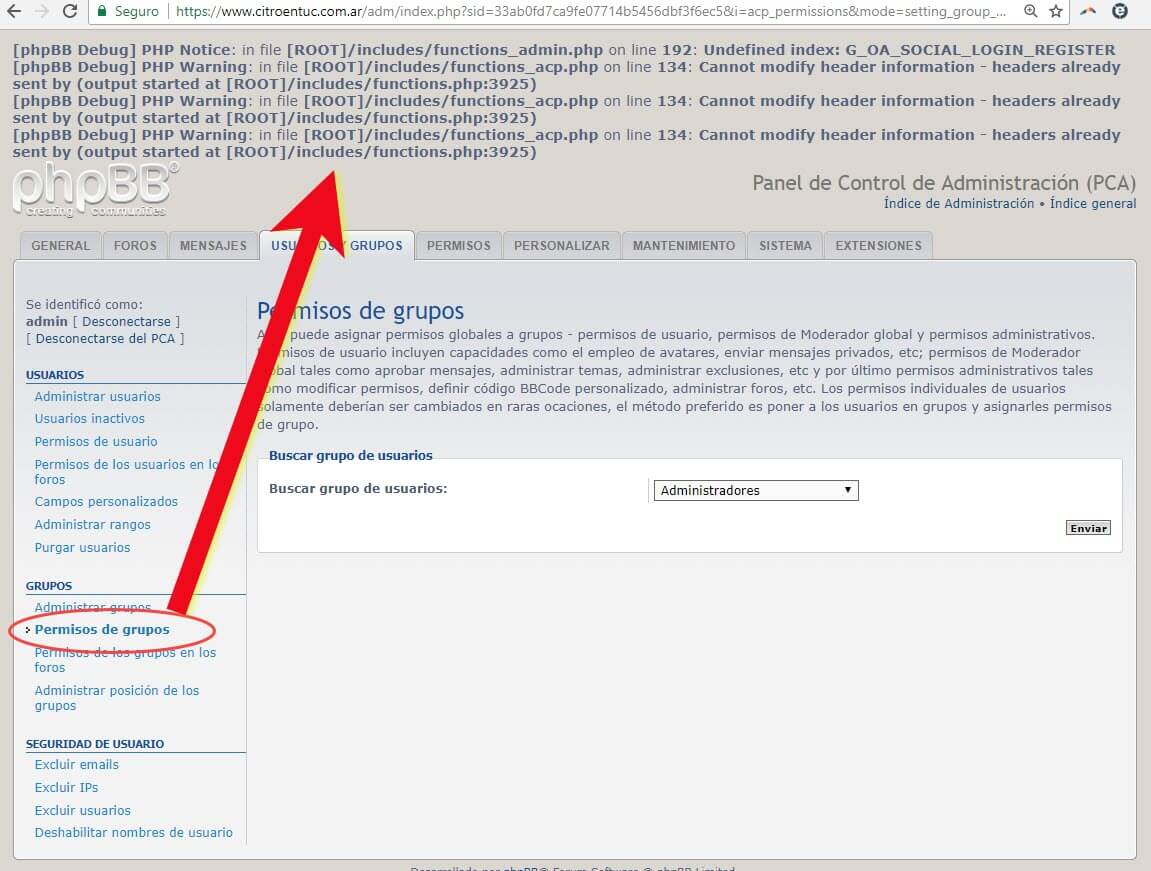The height and width of the screenshot is (871, 1151).
Task: Bookmark this page with the star icon
Action: point(1056,11)
